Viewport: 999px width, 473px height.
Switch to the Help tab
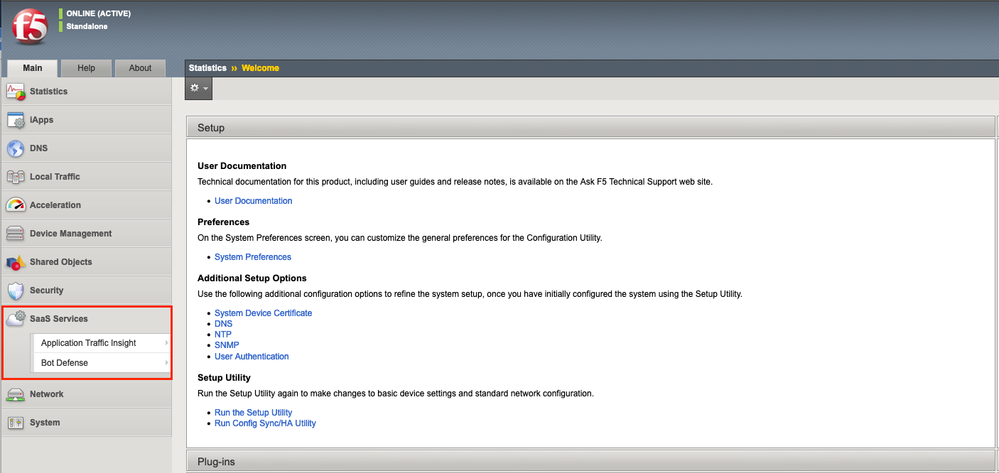pyautogui.click(x=86, y=68)
